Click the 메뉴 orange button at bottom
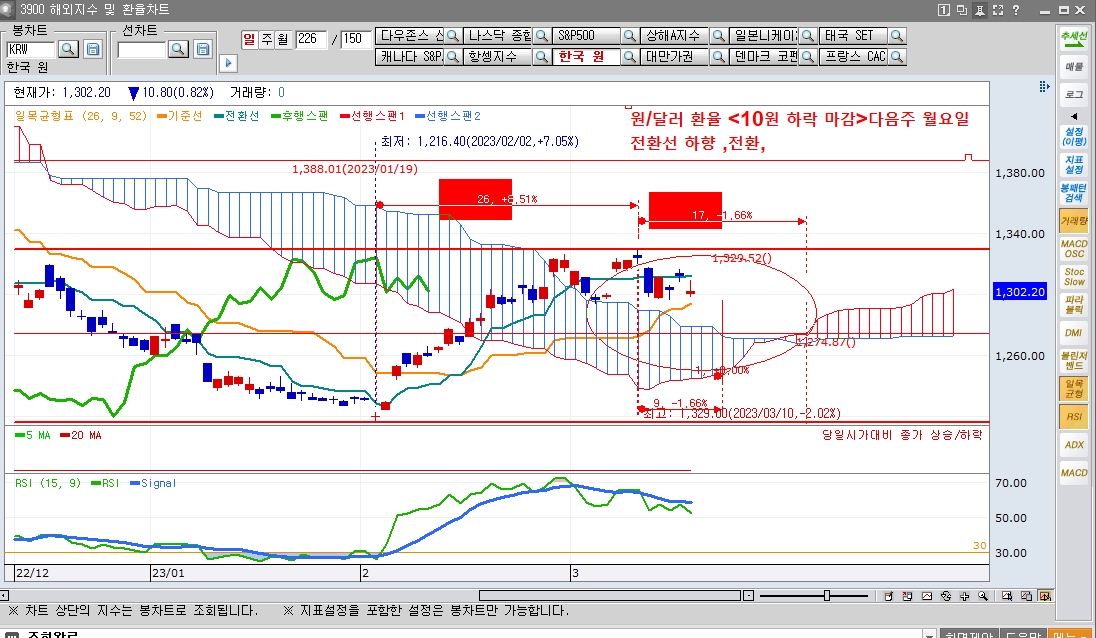This screenshot has height=638, width=1096. click(x=1067, y=635)
